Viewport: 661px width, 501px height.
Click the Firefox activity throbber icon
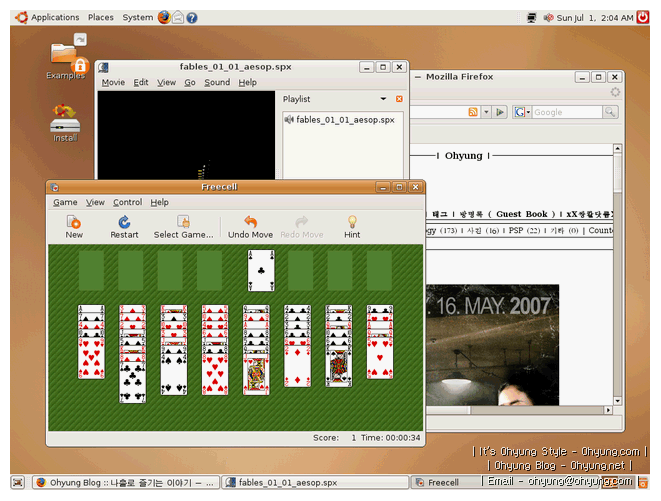click(615, 92)
